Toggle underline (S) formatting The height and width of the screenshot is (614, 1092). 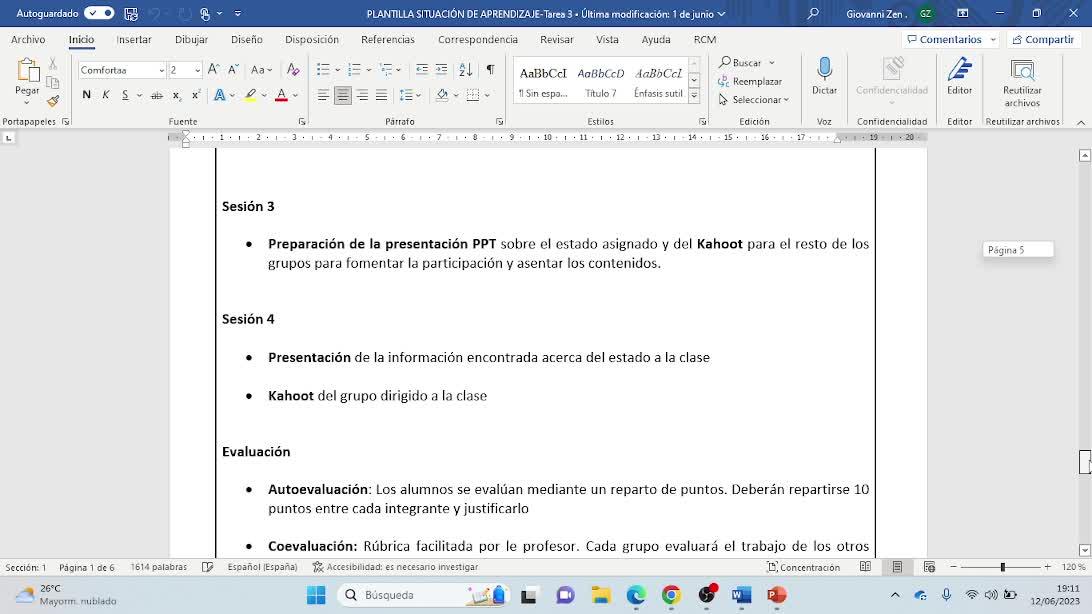pos(125,95)
